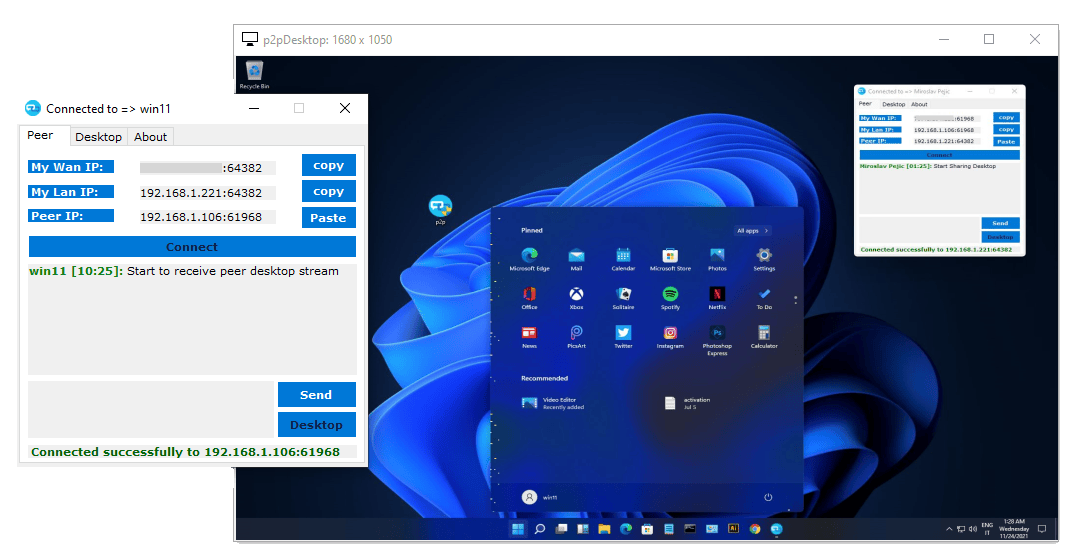This screenshot has height=560, width=1075.
Task: Launch PicsArt from pinned apps
Action: tap(577, 337)
